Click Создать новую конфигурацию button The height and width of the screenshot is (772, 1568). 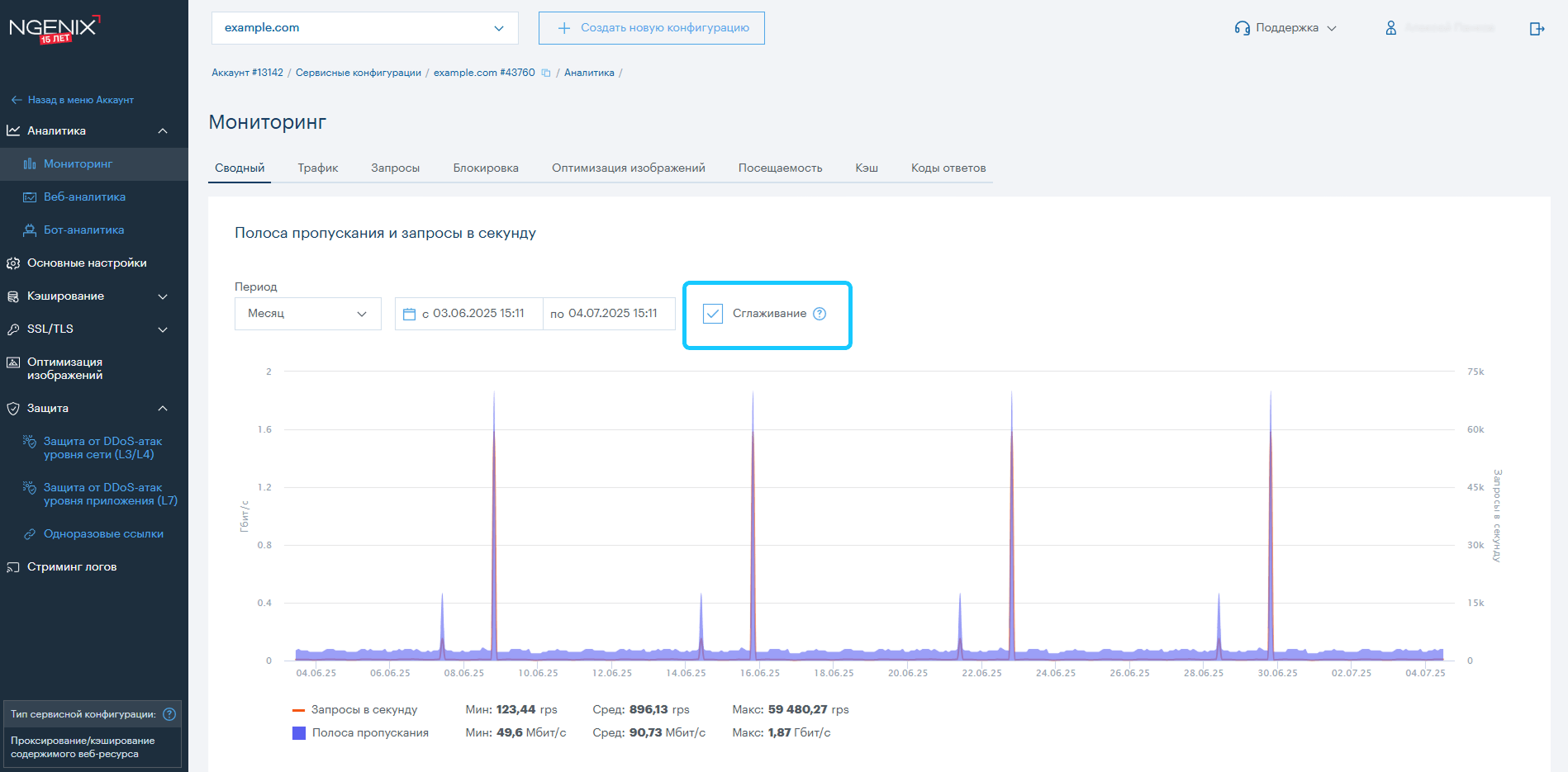coord(652,28)
